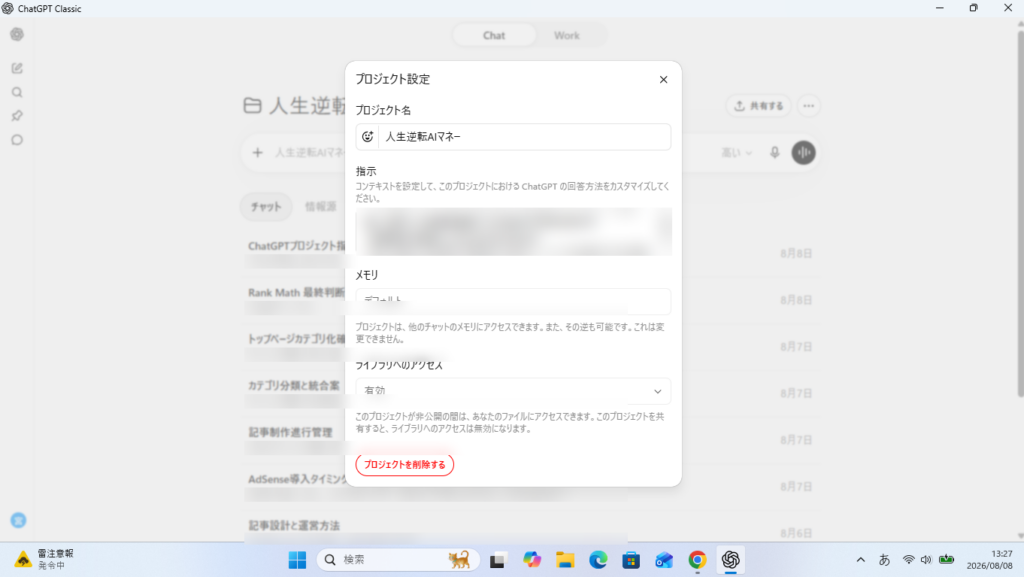The width and height of the screenshot is (1024, 577).
Task: Click the circle icon in sidebar
Action: point(17,140)
